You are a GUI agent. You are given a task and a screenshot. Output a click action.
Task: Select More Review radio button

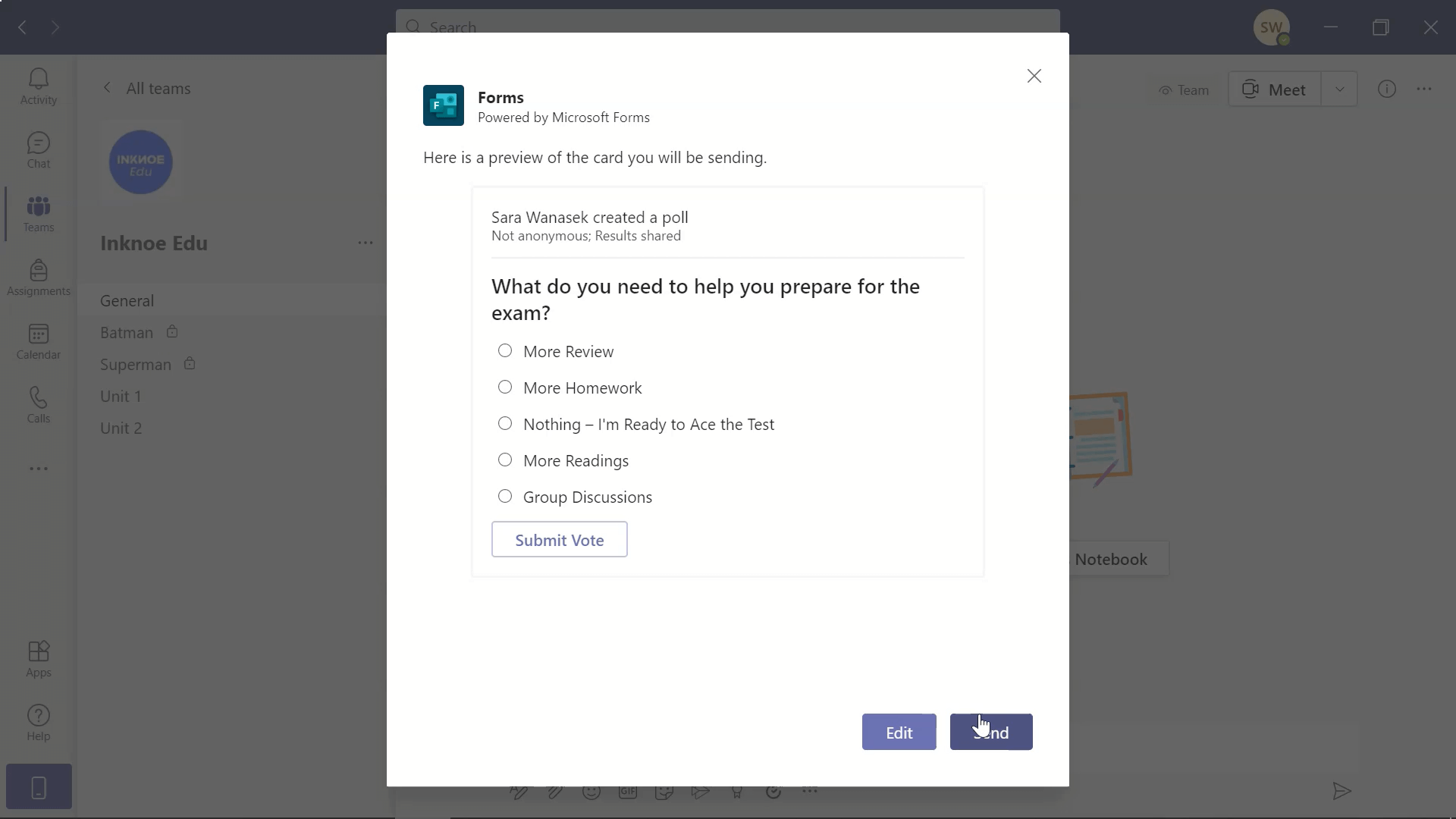pyautogui.click(x=505, y=350)
